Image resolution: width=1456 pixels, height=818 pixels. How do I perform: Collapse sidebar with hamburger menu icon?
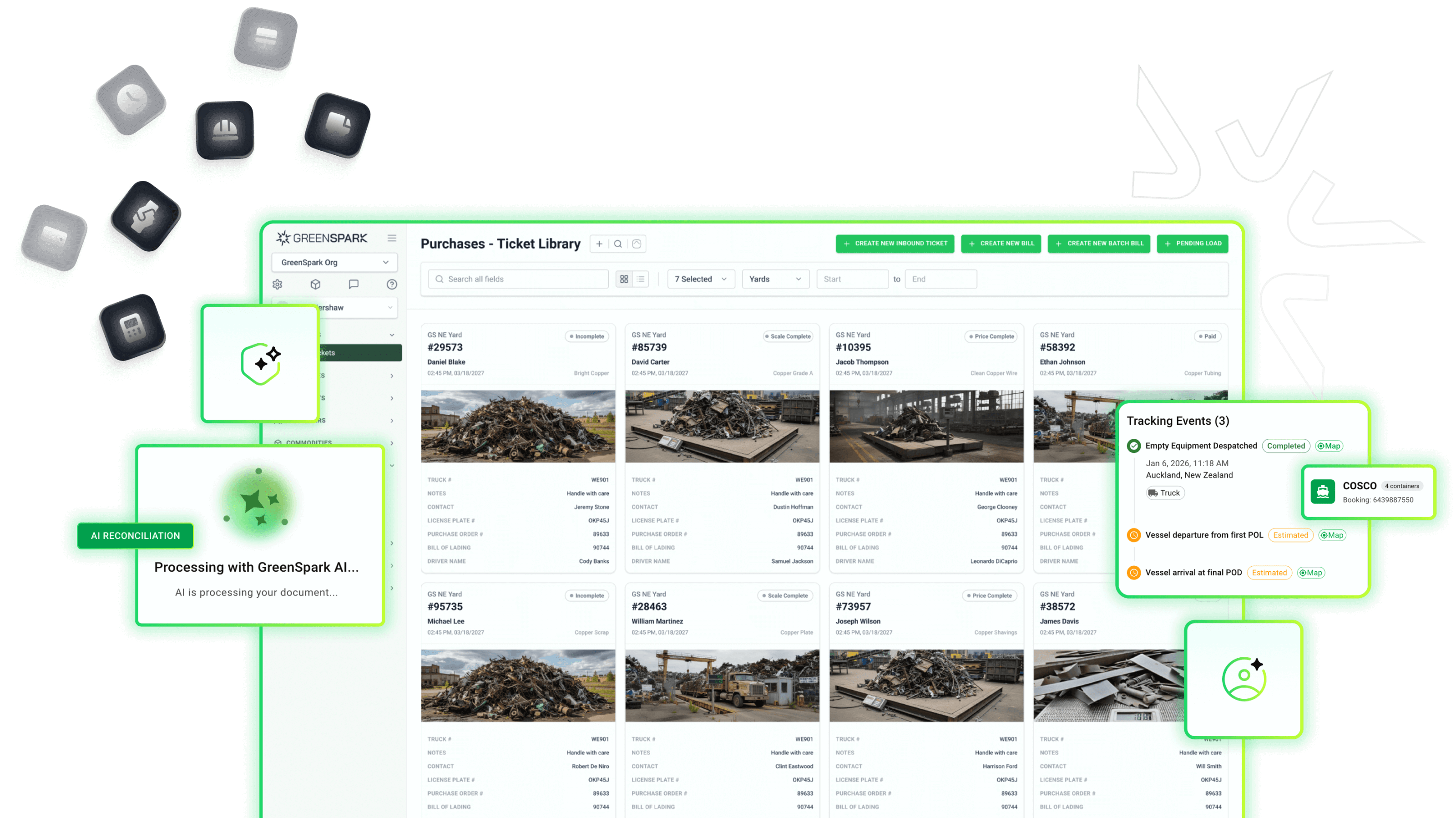tap(392, 238)
